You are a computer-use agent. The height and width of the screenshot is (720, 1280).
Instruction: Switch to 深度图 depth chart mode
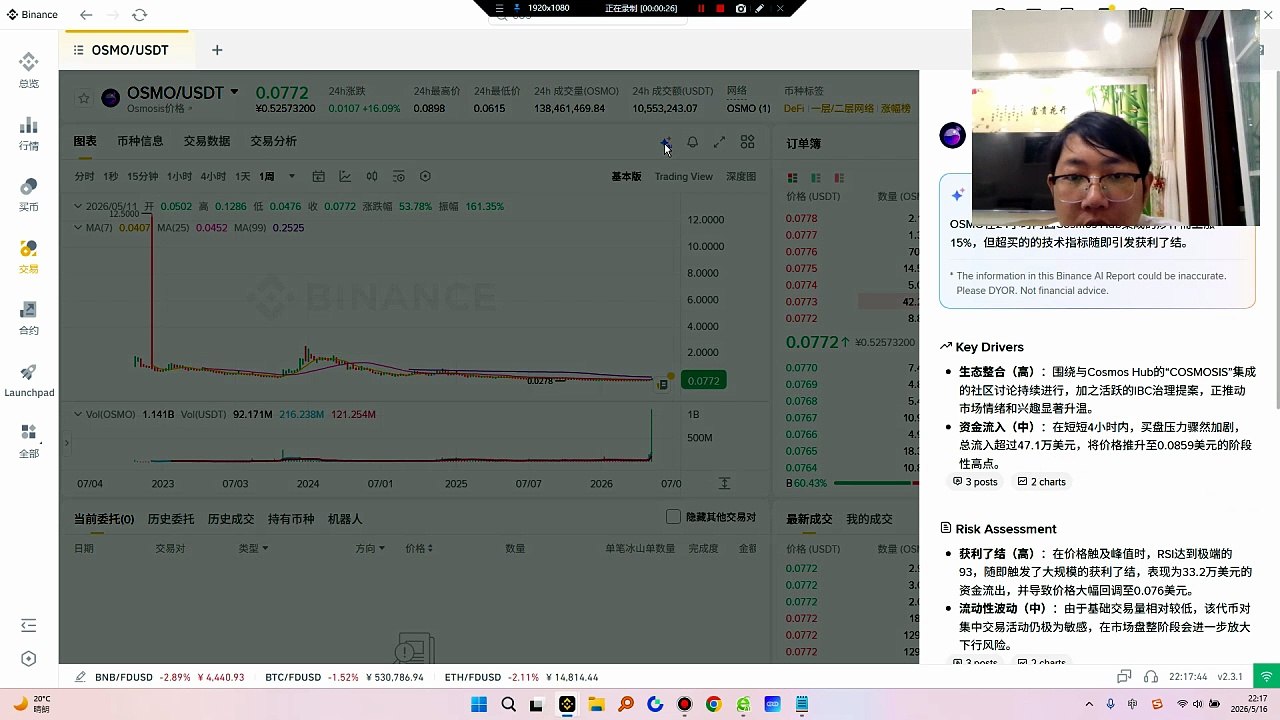tap(741, 177)
